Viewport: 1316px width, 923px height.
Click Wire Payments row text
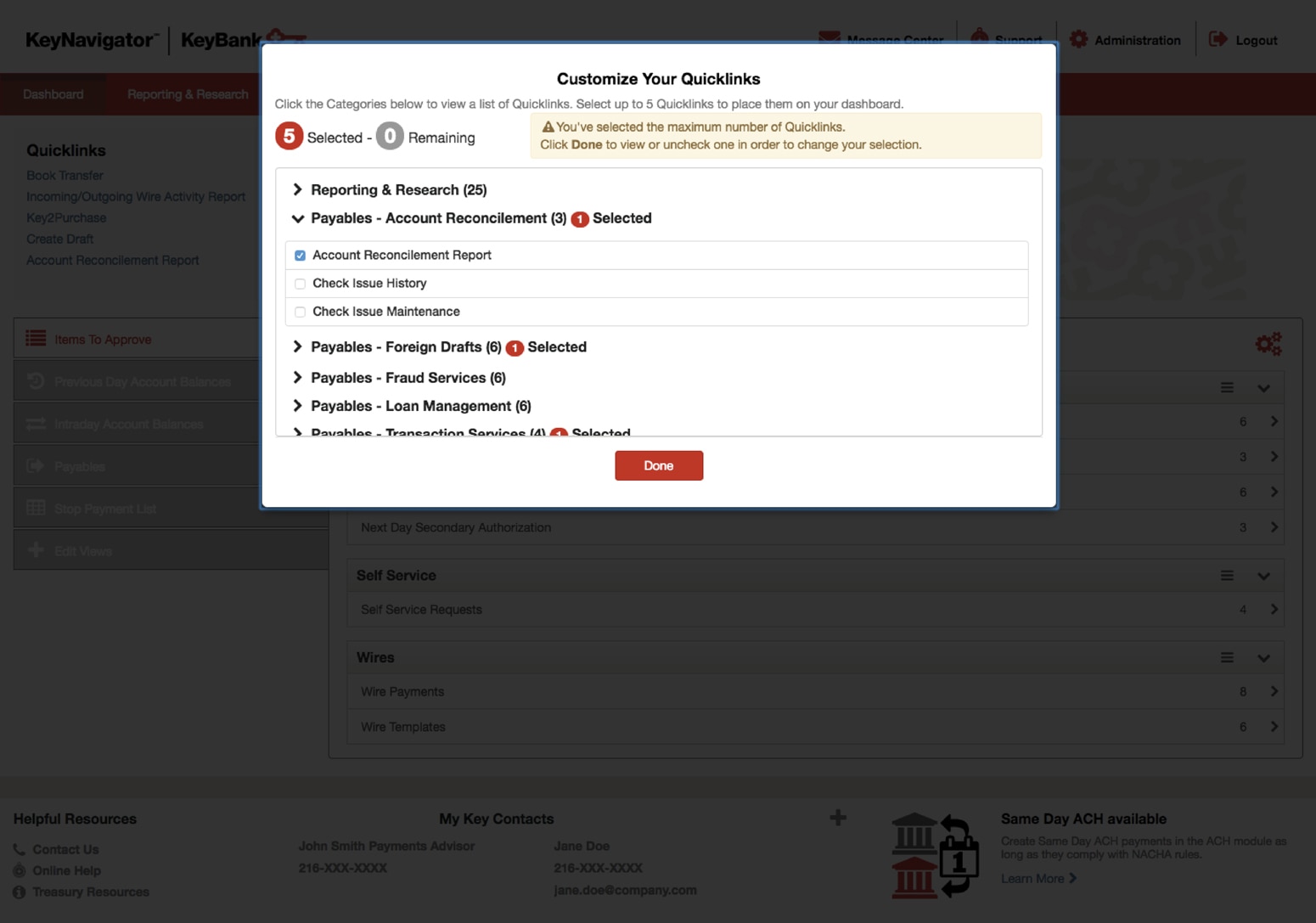click(402, 691)
